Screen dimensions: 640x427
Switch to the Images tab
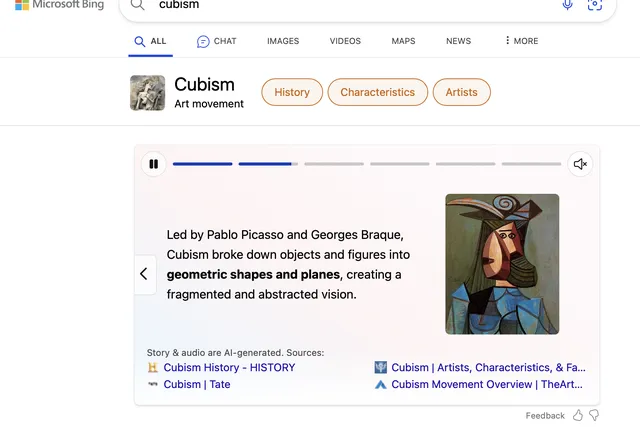point(283,41)
